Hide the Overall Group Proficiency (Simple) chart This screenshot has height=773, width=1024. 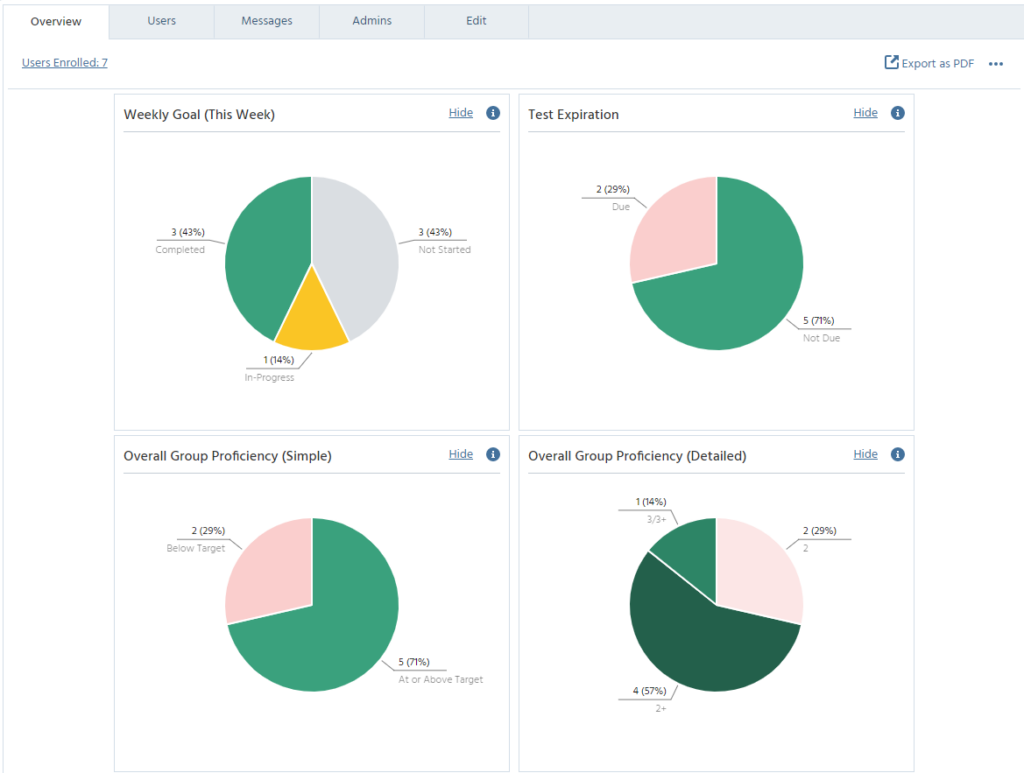(461, 454)
